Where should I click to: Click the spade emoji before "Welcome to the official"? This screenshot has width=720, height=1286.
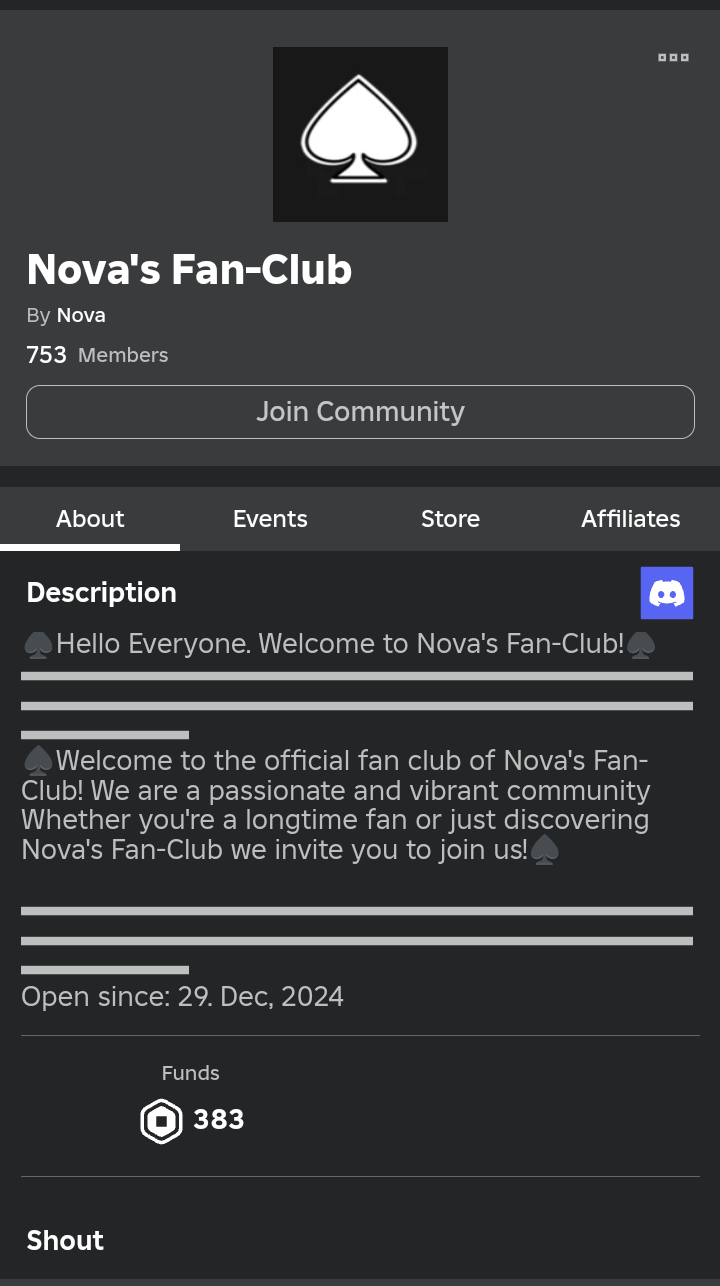coord(38,762)
